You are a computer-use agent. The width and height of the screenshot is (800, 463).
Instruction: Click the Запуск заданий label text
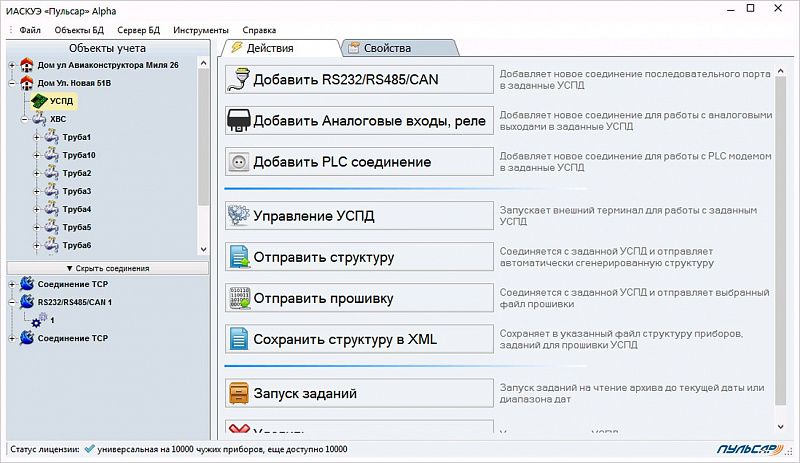305,394
